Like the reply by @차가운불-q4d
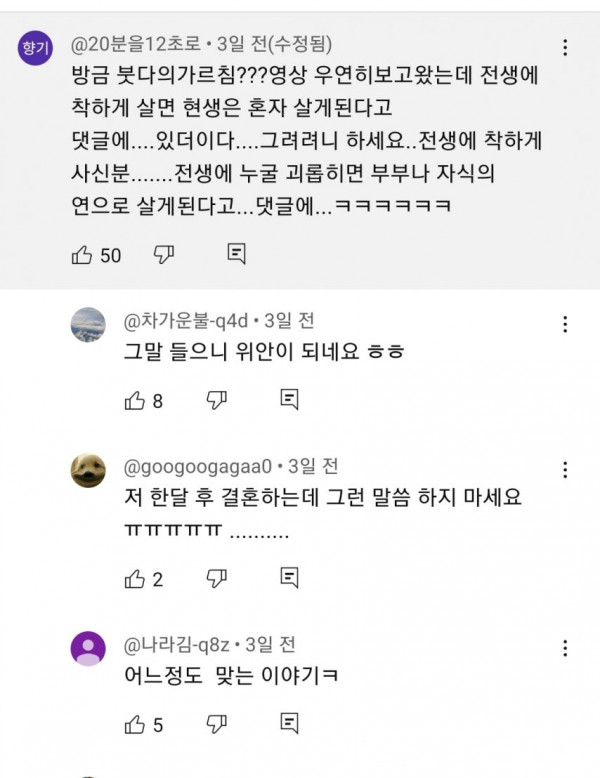 (x=134, y=401)
